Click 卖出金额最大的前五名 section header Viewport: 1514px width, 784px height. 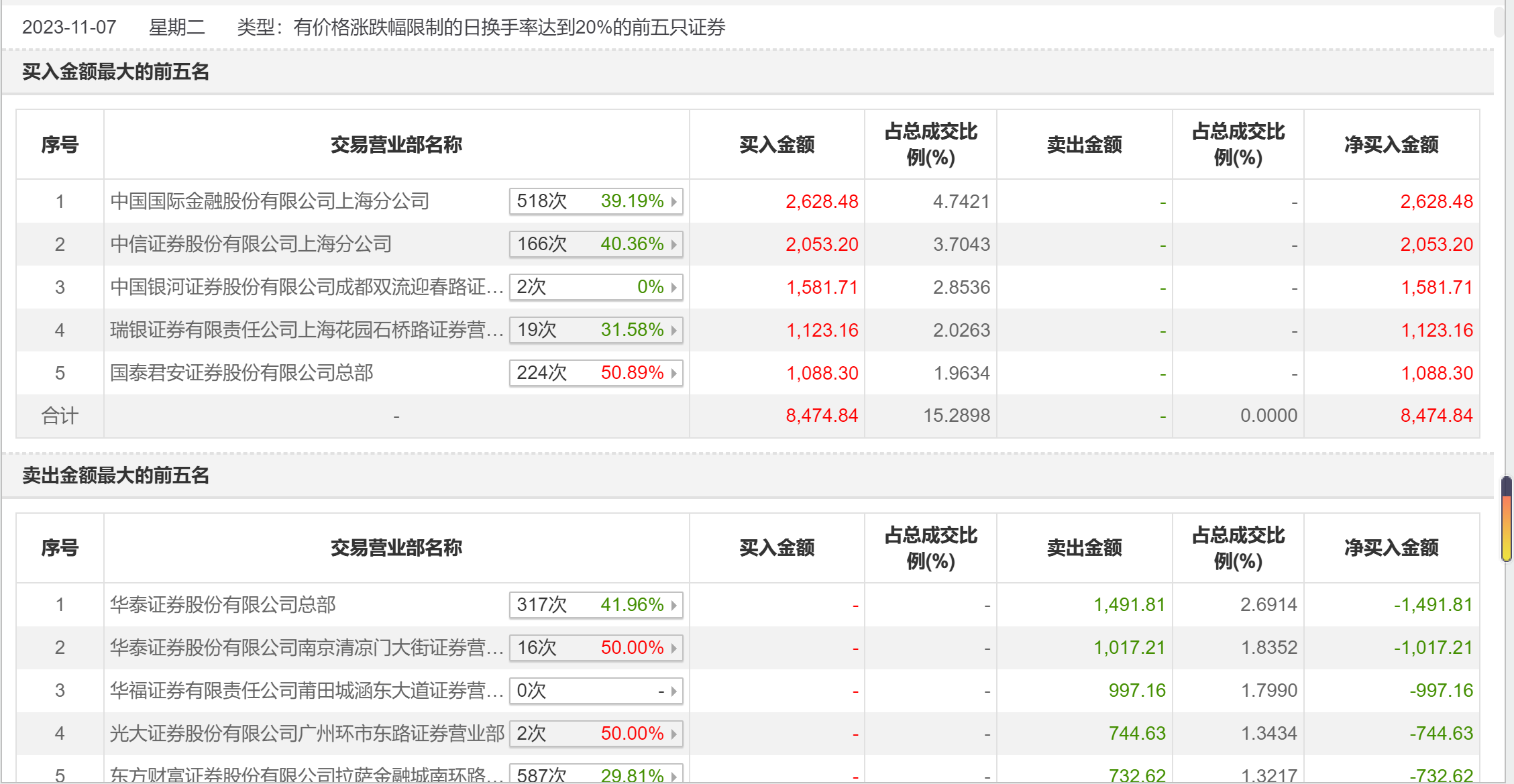point(115,475)
